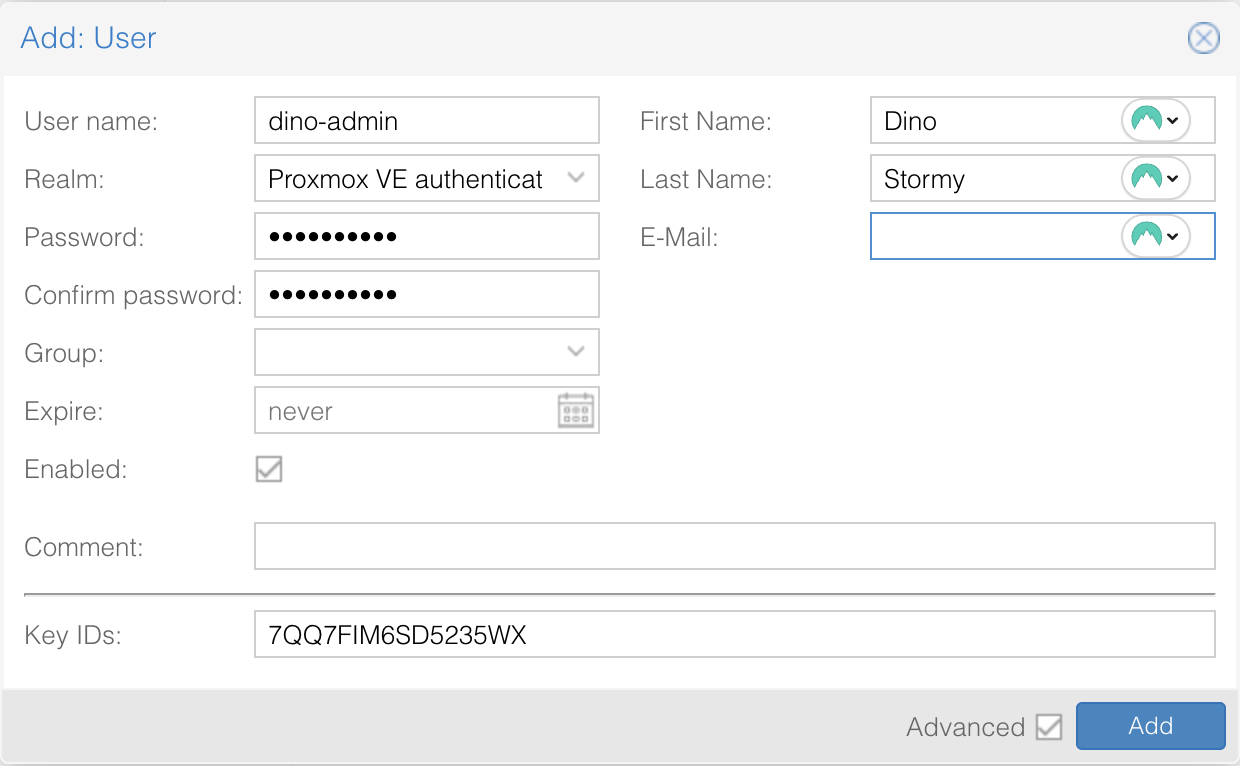Toggle the Enabled checkbox
The height and width of the screenshot is (766, 1240).
click(269, 469)
